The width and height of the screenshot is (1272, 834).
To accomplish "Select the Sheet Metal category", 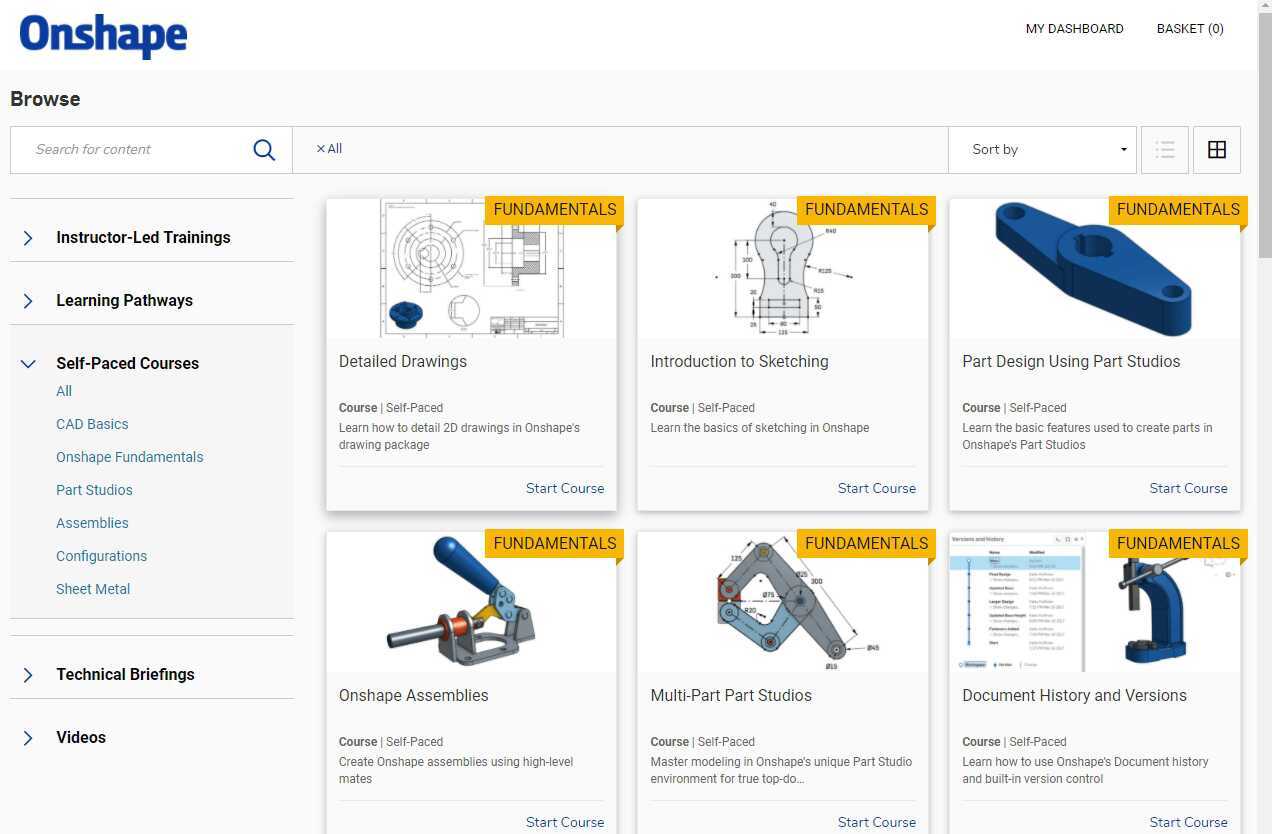I will click(93, 589).
